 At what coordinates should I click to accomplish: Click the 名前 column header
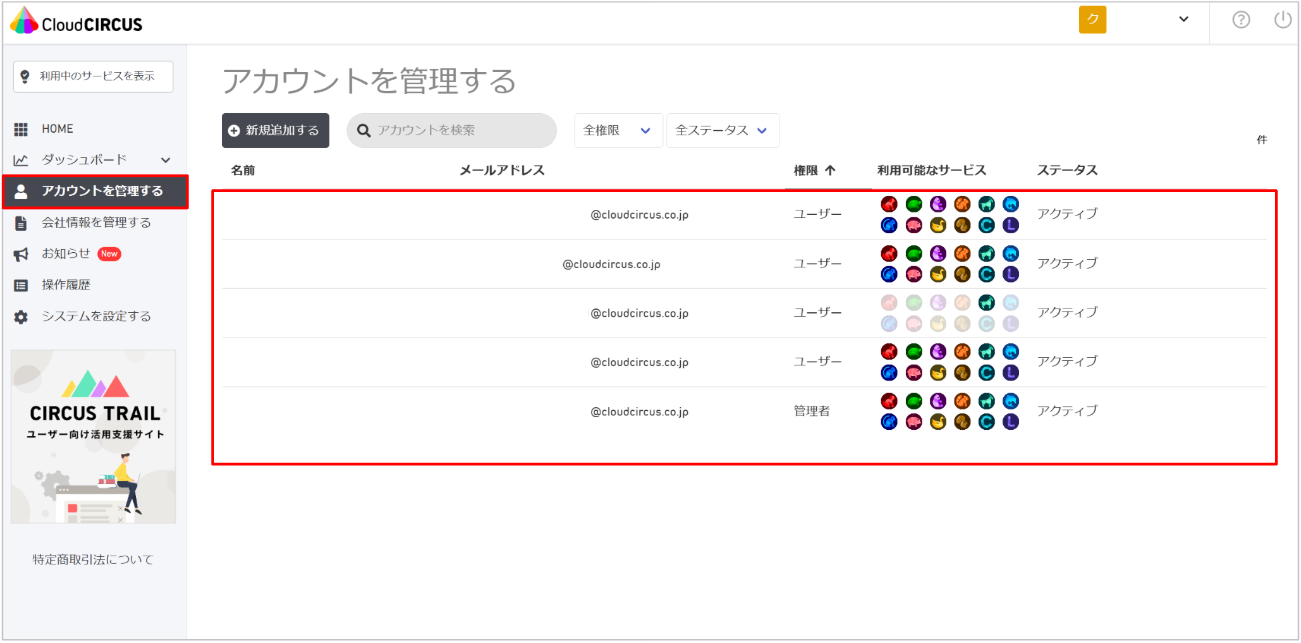tap(243, 170)
